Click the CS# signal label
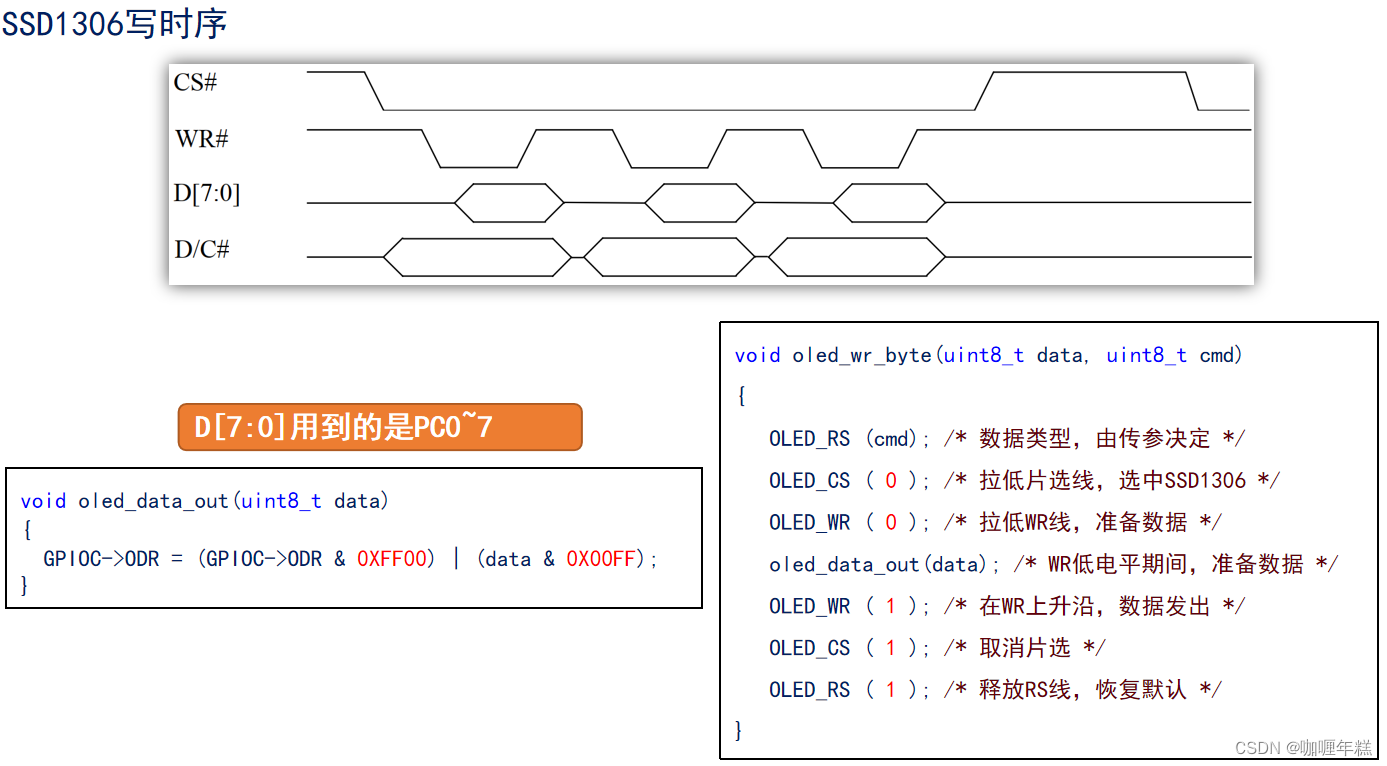1387x766 pixels. click(x=196, y=83)
